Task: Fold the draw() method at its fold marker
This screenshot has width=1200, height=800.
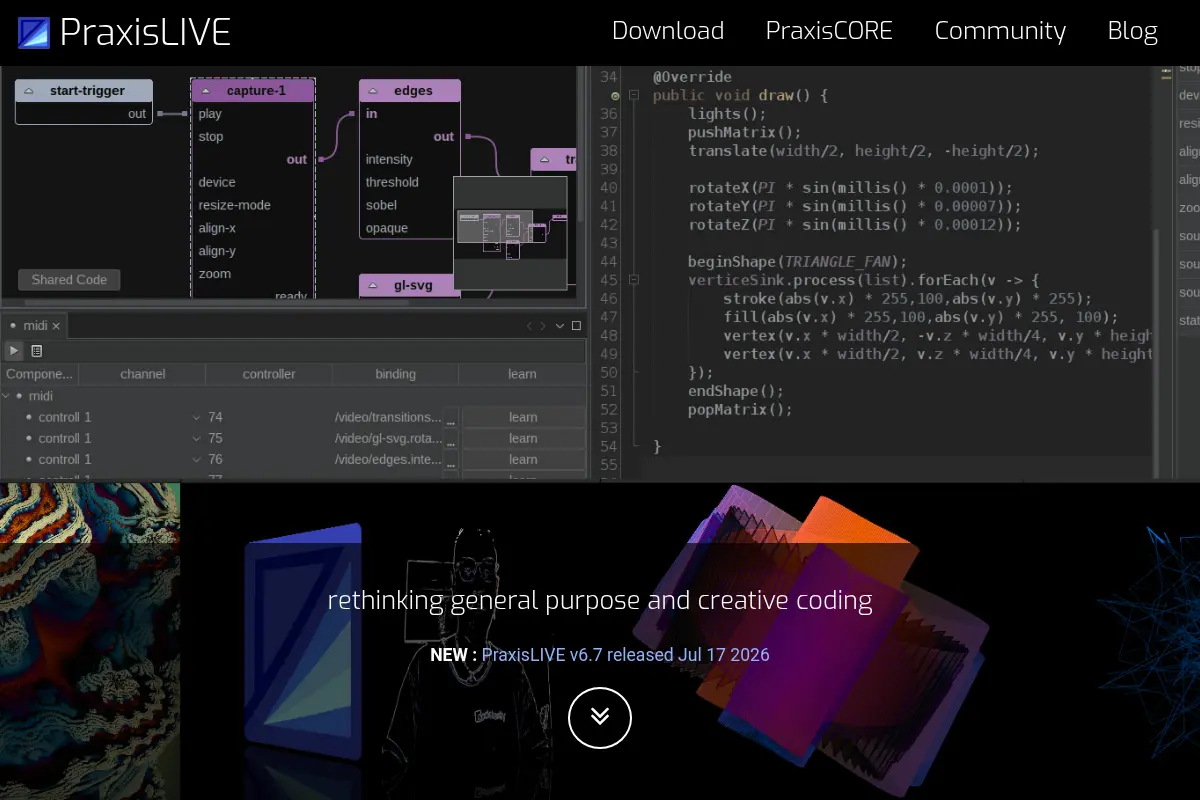Action: 634,95
